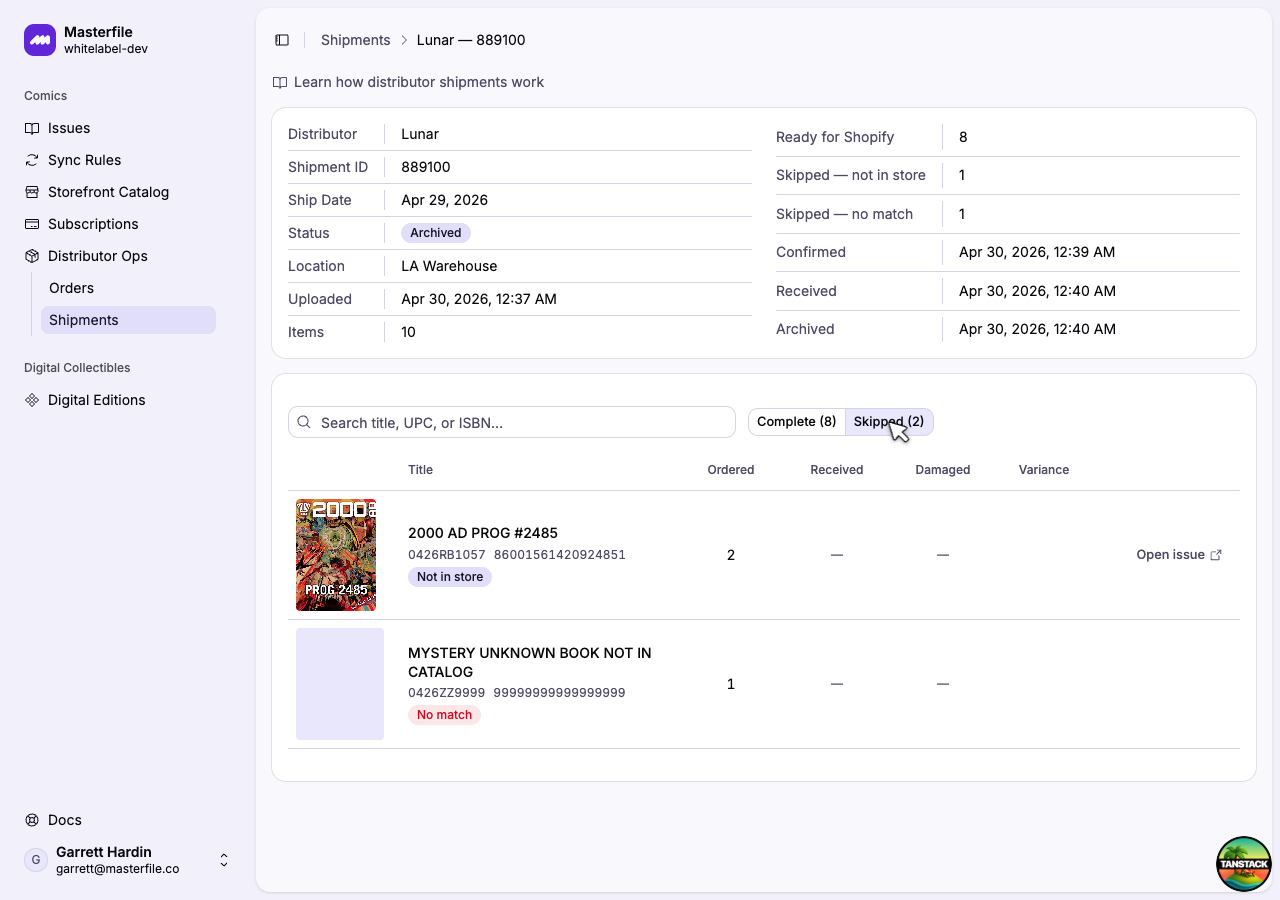Click the Distributor Ops box icon
Screen dimensions: 1280x900
coord(32,256)
